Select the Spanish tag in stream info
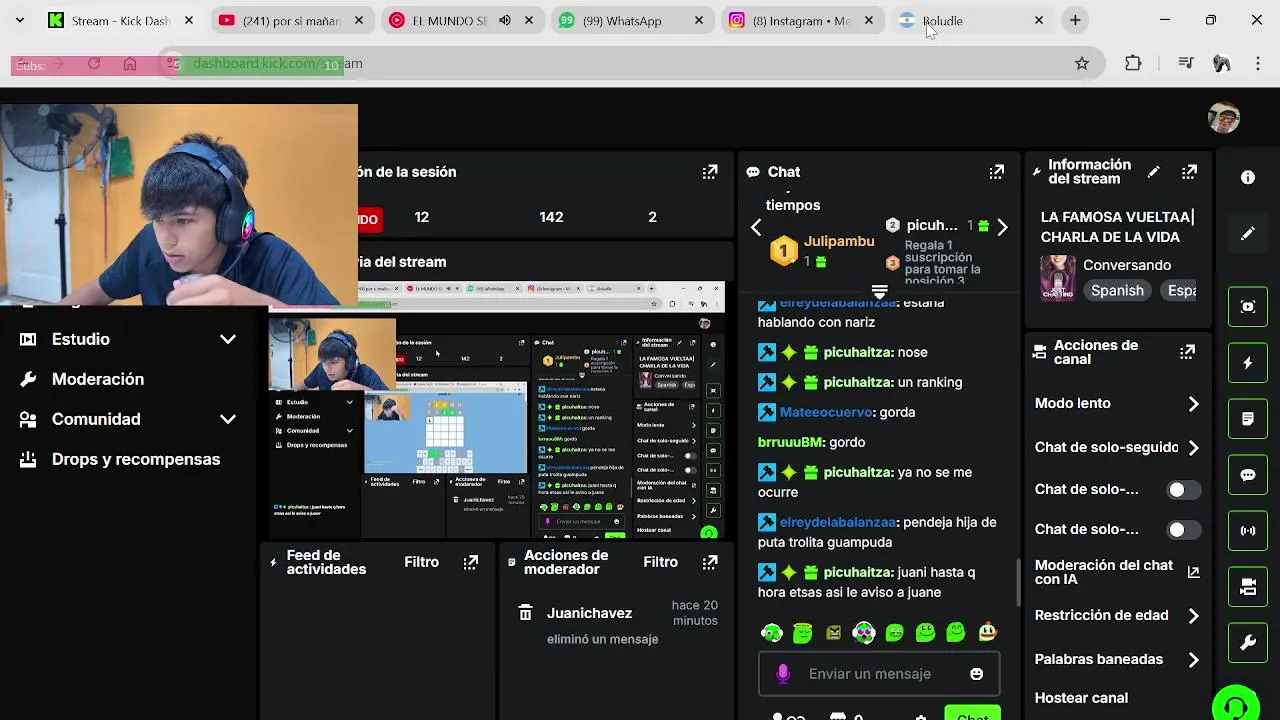The image size is (1280, 720). (x=1117, y=290)
